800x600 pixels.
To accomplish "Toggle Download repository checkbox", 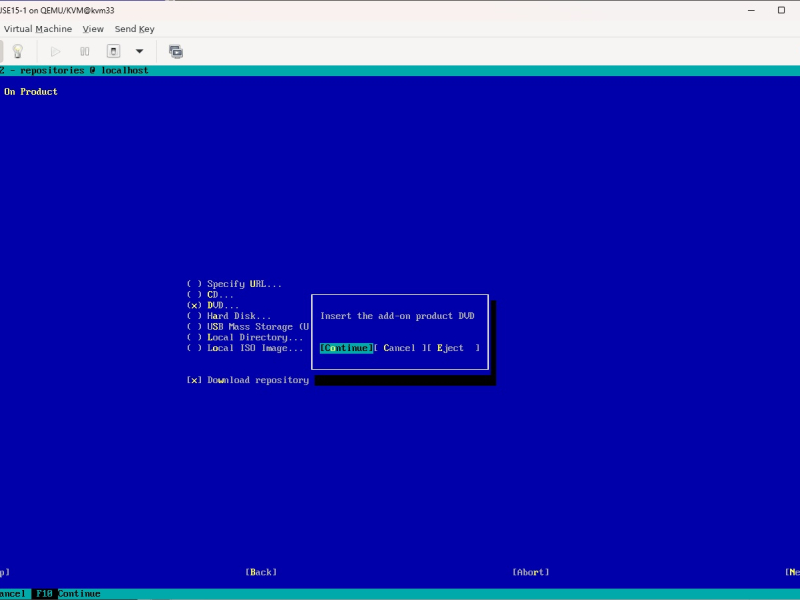I will pyautogui.click(x=248, y=380).
